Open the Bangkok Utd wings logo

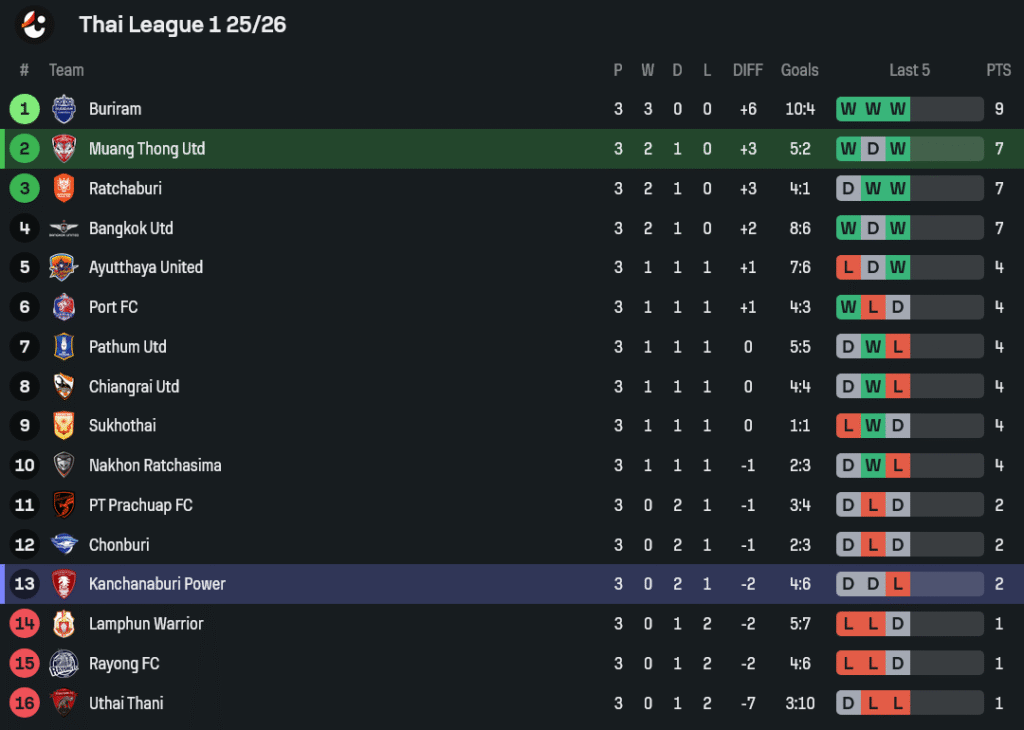tap(64, 229)
